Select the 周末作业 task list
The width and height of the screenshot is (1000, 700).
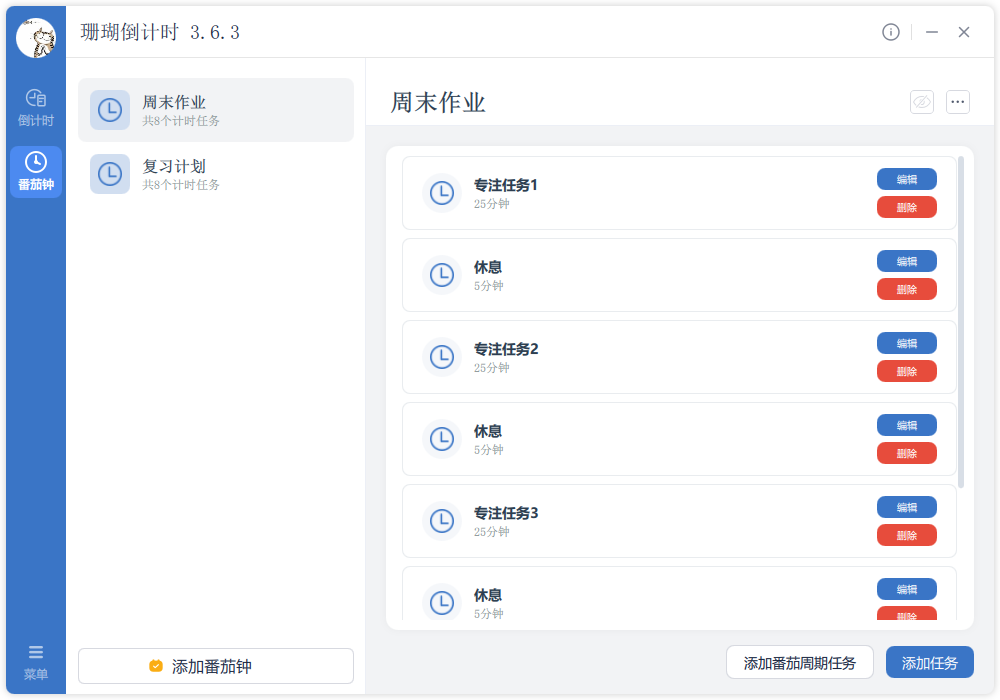pos(215,110)
